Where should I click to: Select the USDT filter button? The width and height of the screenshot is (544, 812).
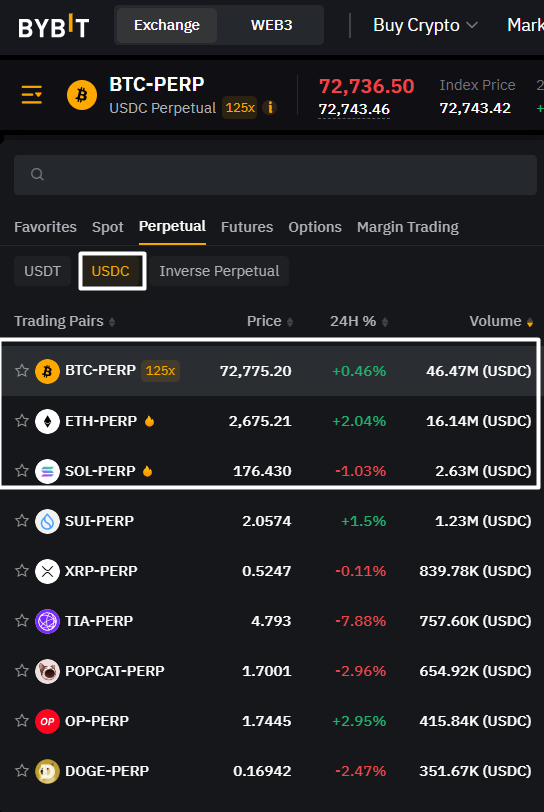[42, 271]
